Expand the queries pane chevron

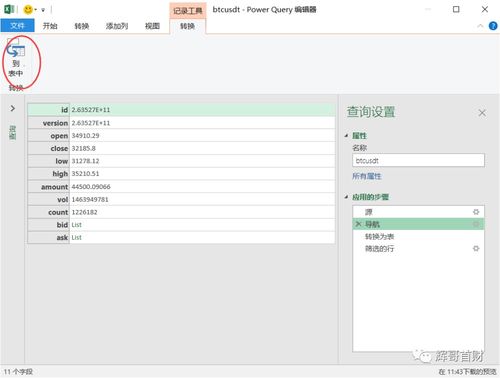coord(13,108)
